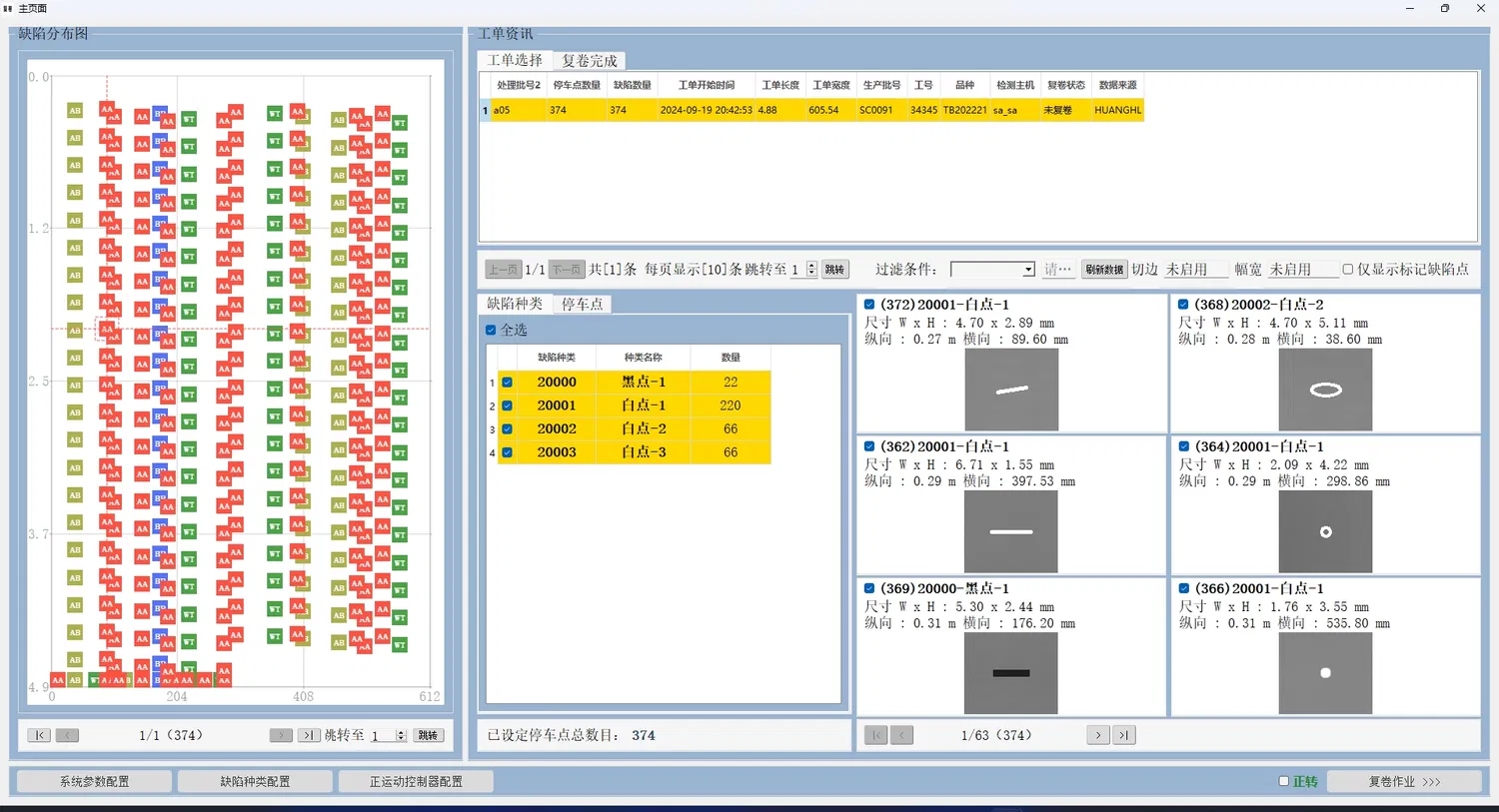This screenshot has height=812, width=1499.
Task: Enable 仅显示标记缺陷点 checkbox
Action: 1348,269
